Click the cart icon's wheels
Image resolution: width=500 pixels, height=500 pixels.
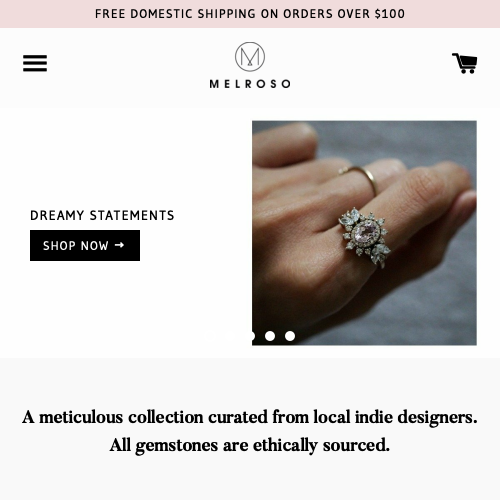(467, 71)
